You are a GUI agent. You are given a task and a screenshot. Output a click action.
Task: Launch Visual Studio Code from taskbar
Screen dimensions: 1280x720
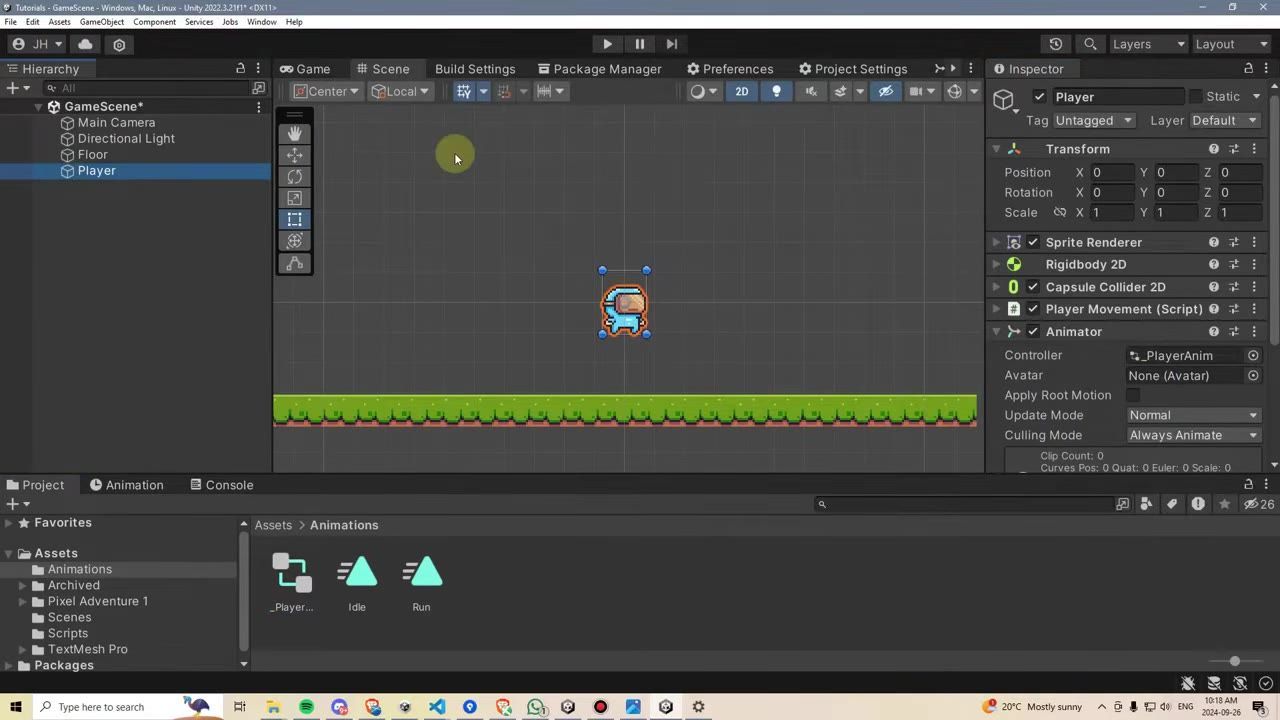coord(437,707)
